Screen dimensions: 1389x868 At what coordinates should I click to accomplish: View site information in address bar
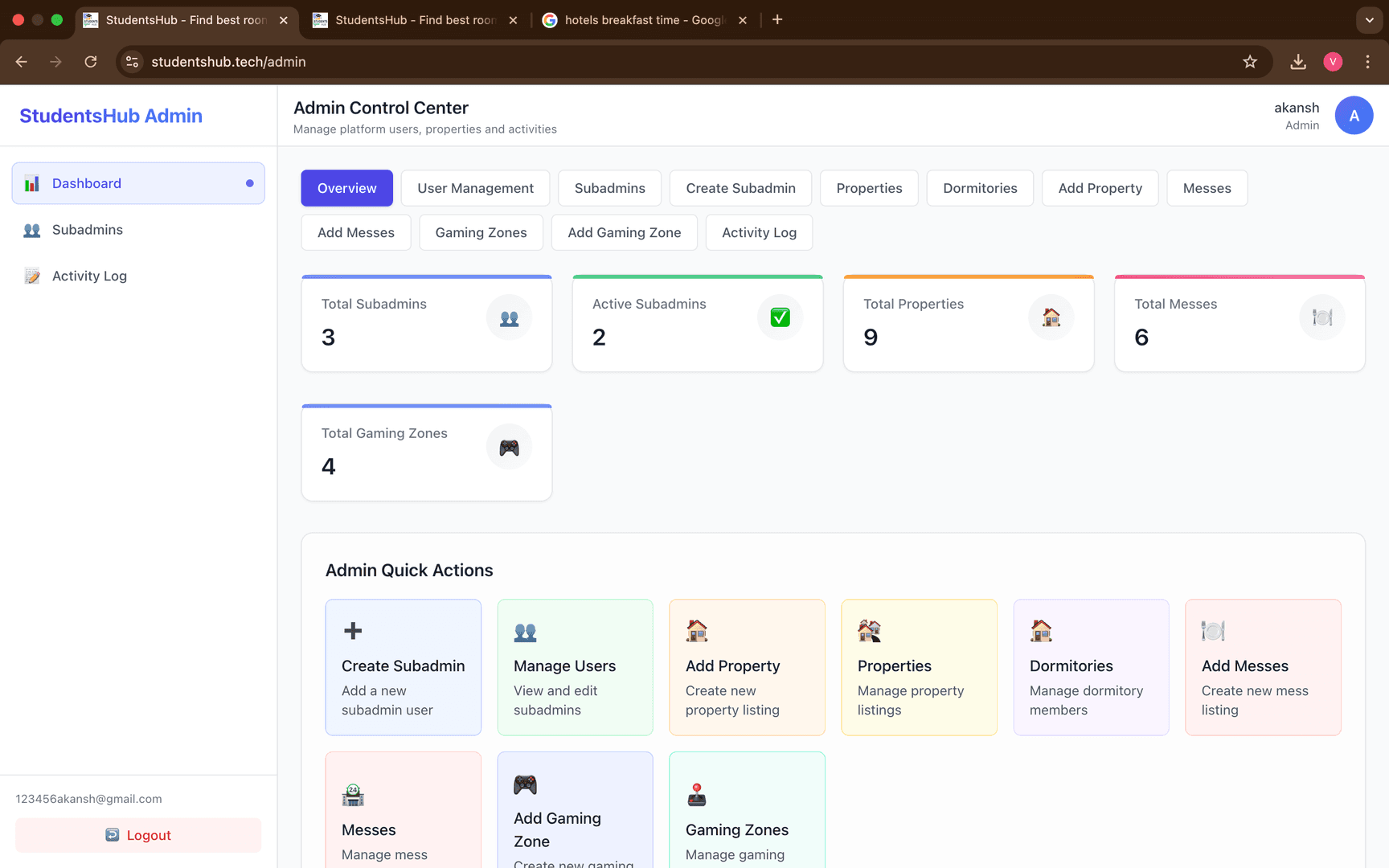tap(133, 62)
